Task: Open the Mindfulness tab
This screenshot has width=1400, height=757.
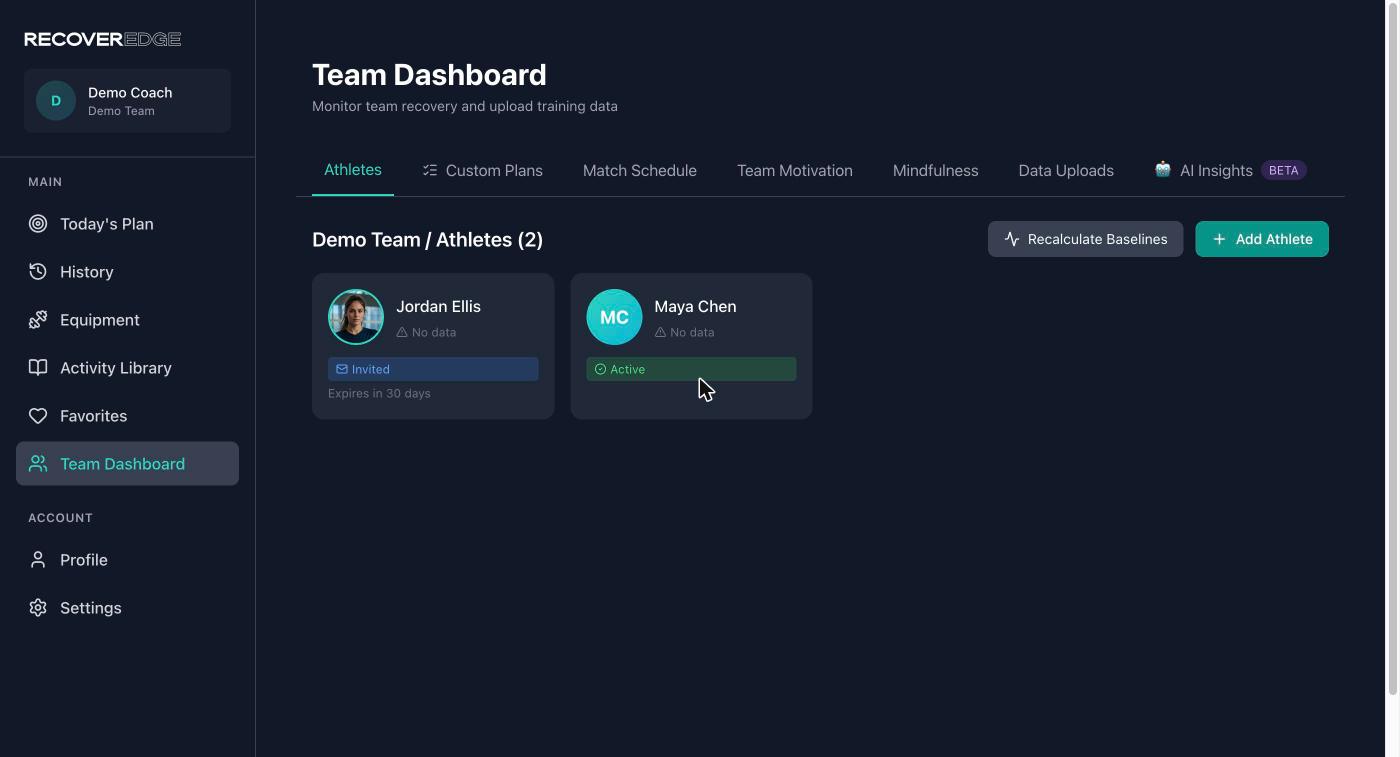Action: coord(936,170)
